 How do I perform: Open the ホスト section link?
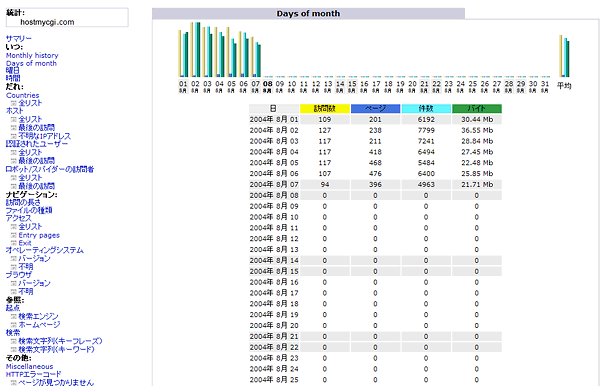(15, 111)
